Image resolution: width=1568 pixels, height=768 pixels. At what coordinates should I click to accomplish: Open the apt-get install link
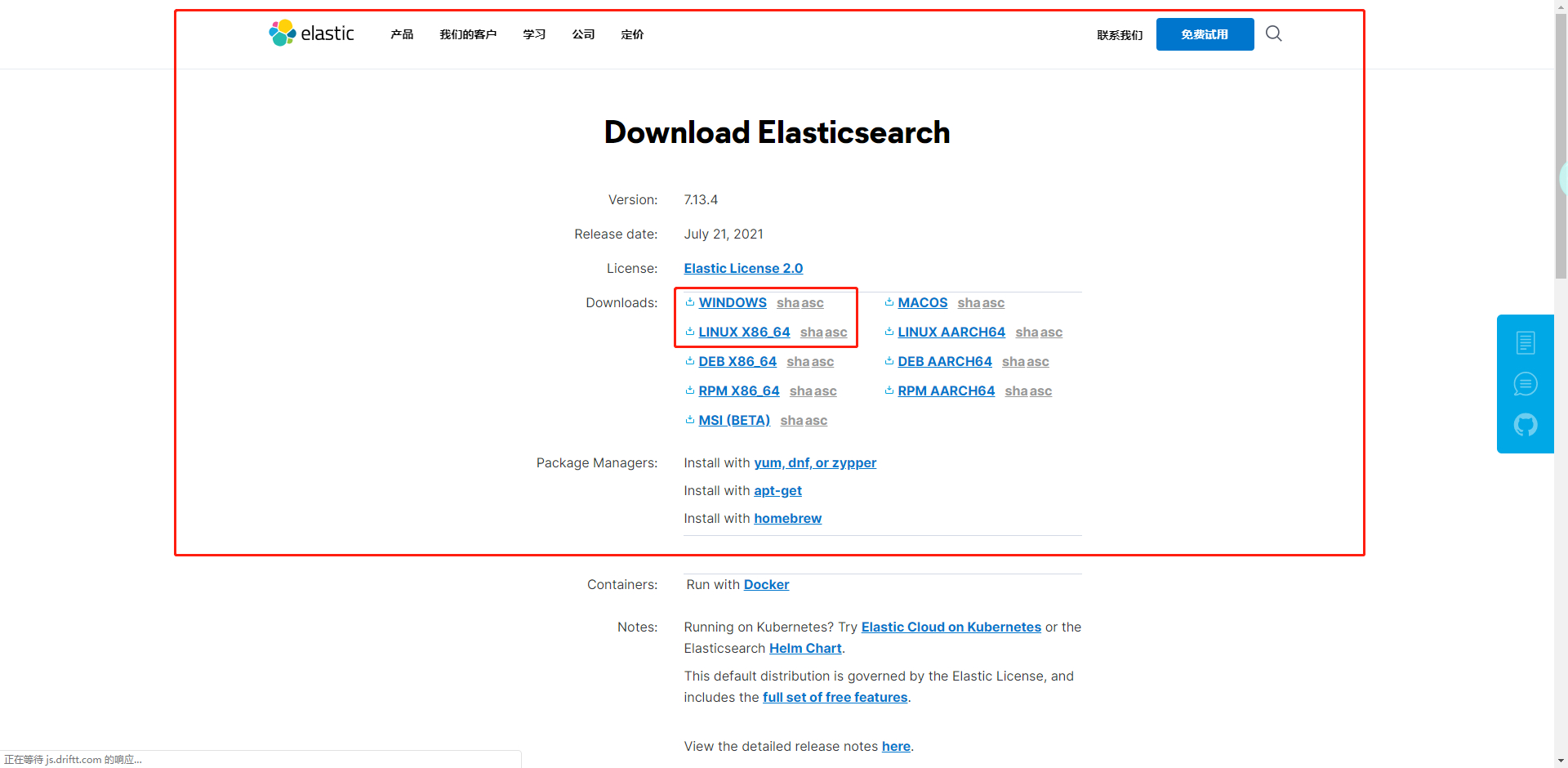pyautogui.click(x=777, y=490)
